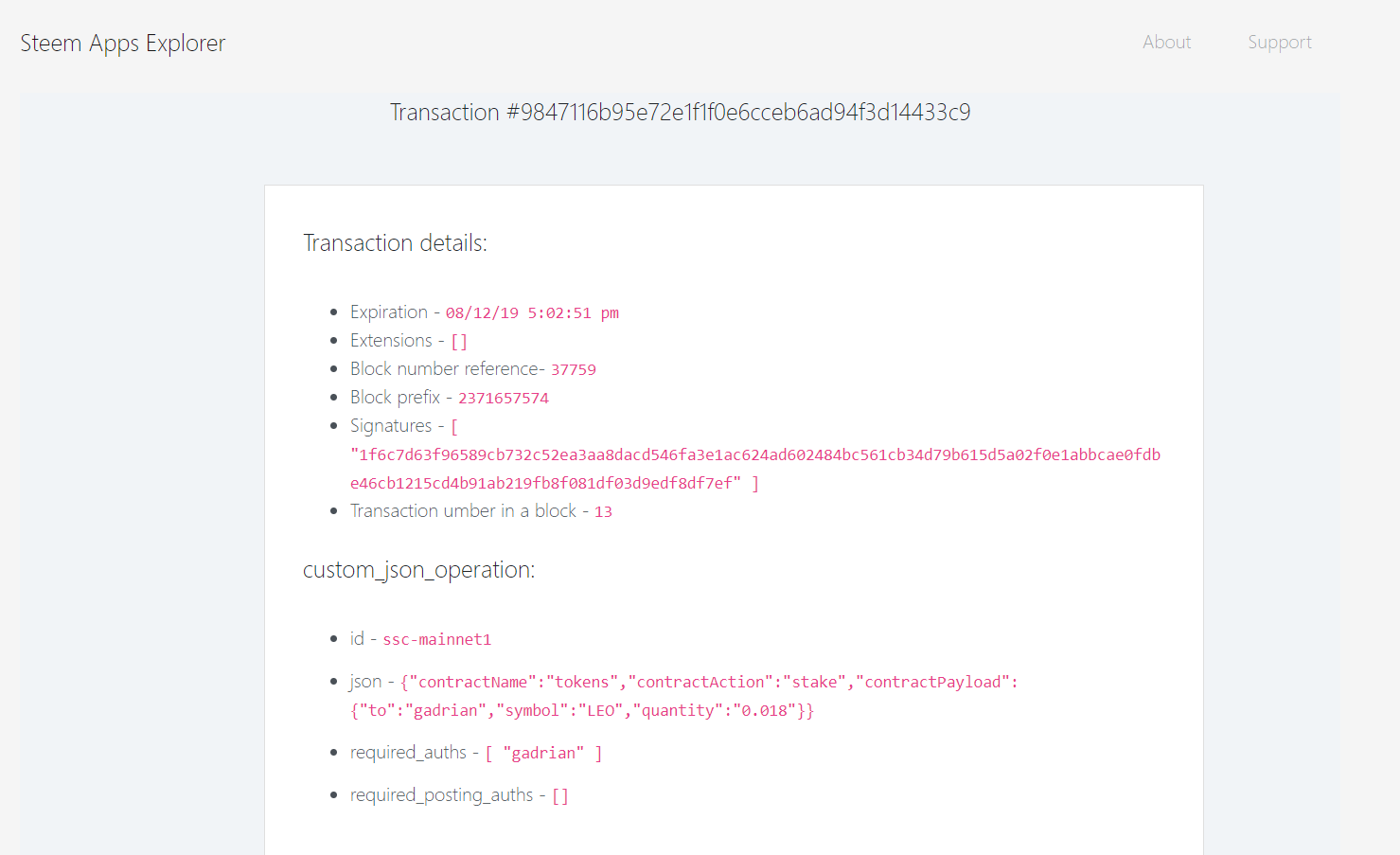The width and height of the screenshot is (1400, 855).
Task: Click the empty required_posting_auths brackets
Action: (x=560, y=796)
